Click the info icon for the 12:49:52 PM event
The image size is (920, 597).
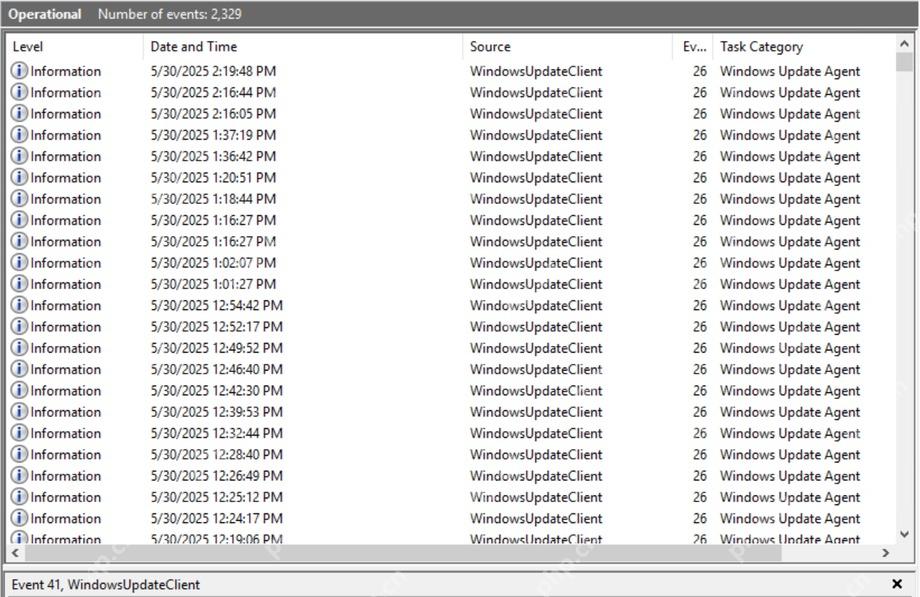19,348
